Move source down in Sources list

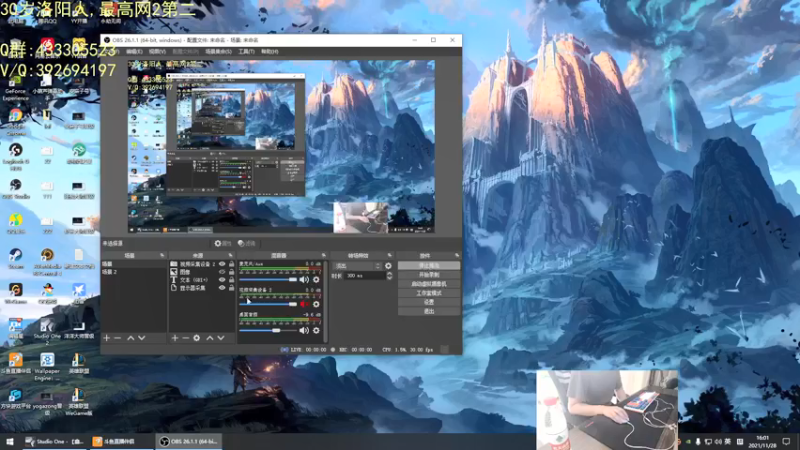coord(221,338)
